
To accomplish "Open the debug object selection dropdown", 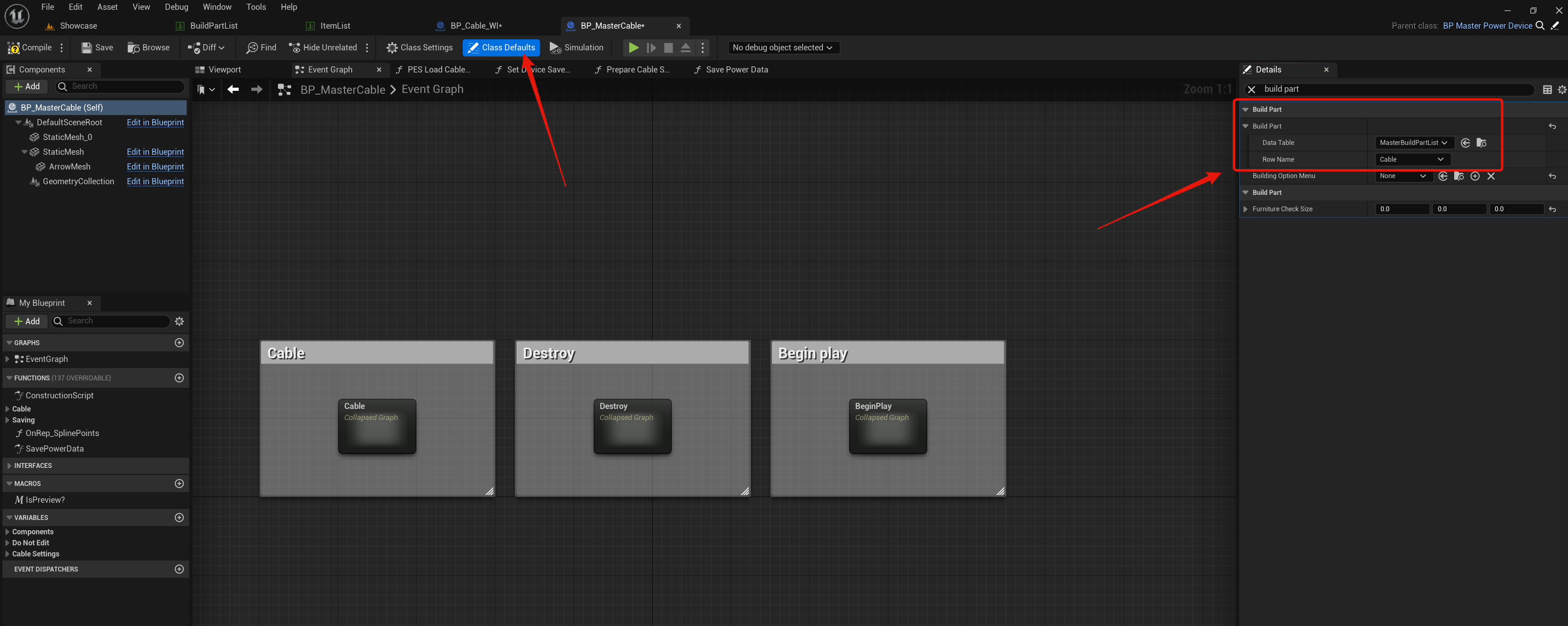I will click(782, 47).
